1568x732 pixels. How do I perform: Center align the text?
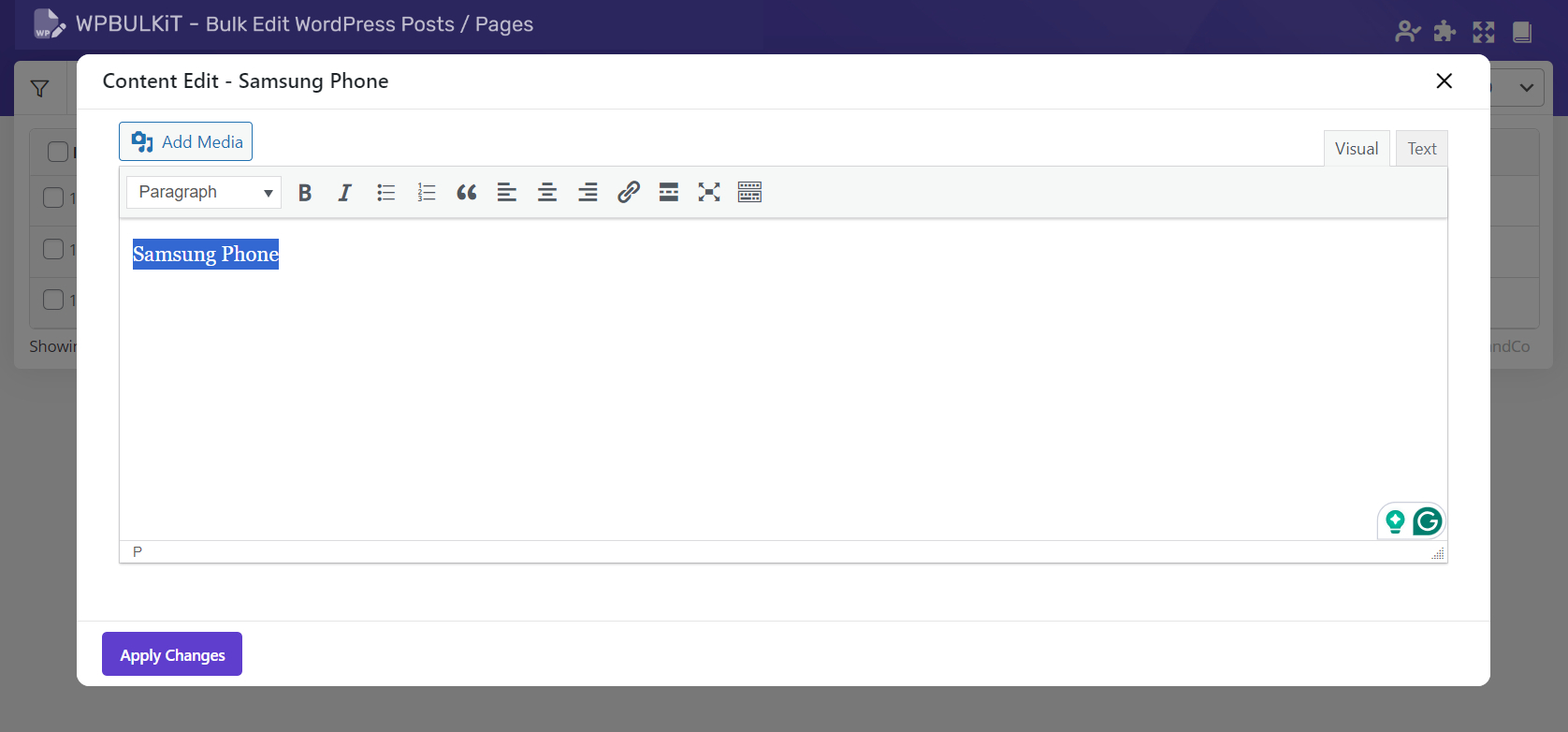click(547, 193)
